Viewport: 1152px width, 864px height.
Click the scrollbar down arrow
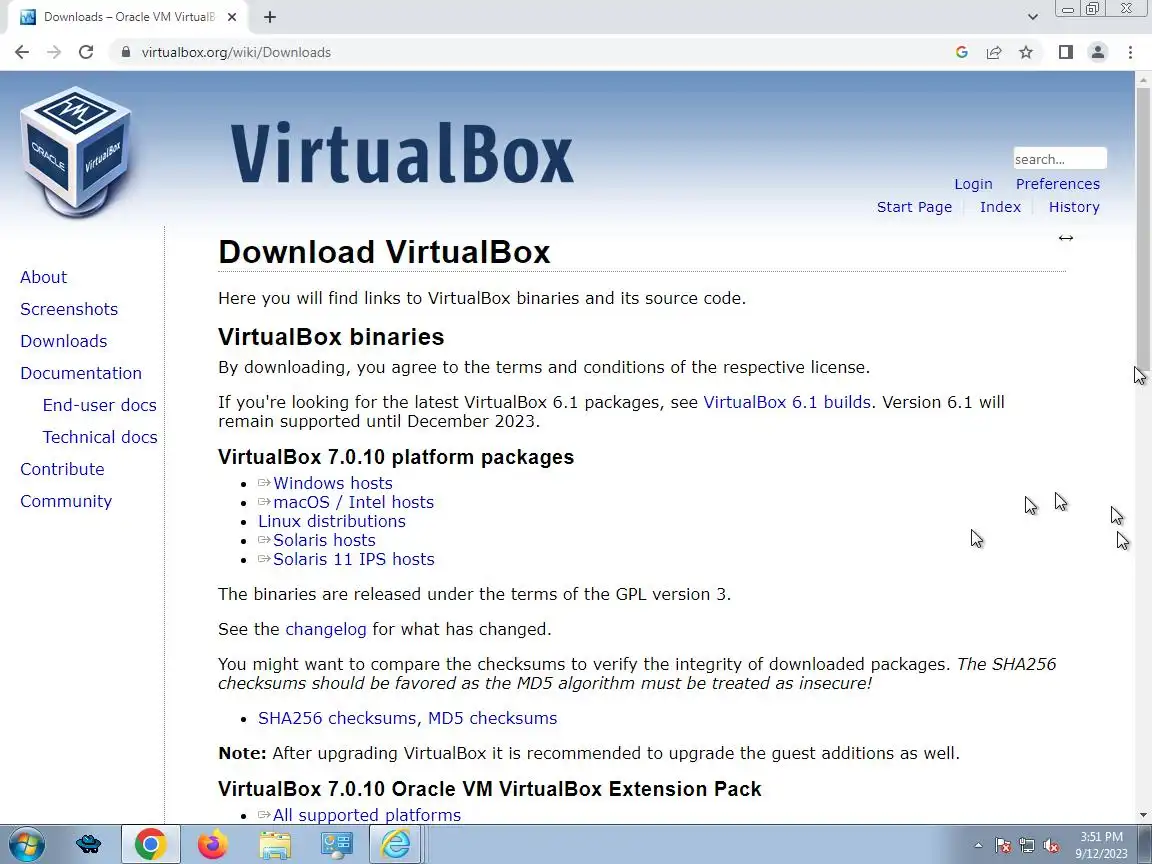click(x=1142, y=815)
